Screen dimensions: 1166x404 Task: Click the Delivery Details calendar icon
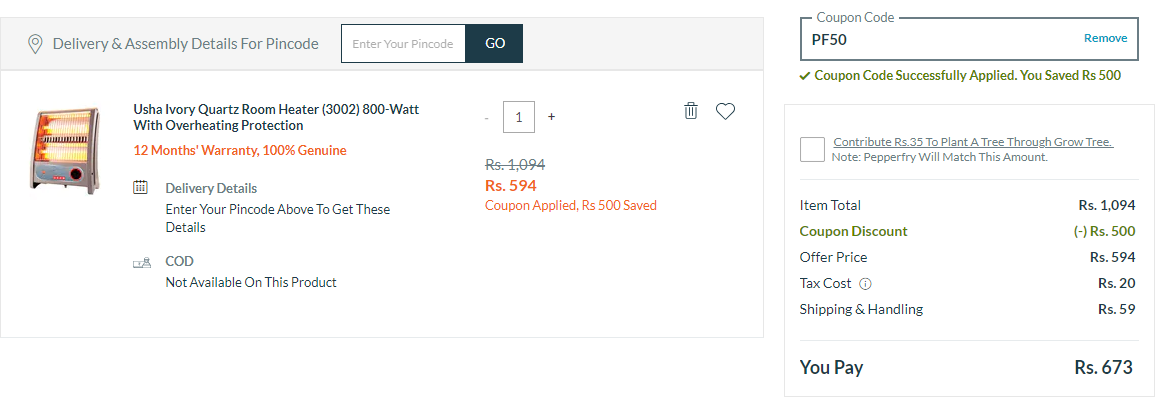coord(141,187)
